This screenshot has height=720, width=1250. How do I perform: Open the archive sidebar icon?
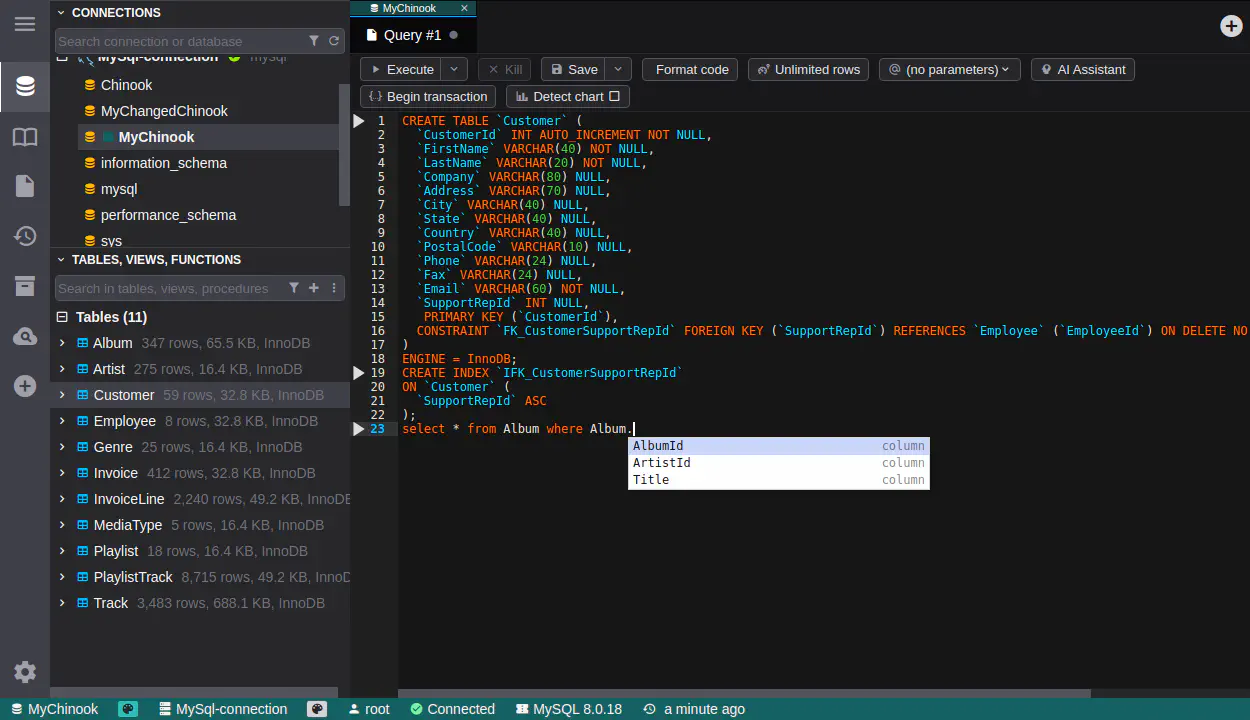coord(25,286)
